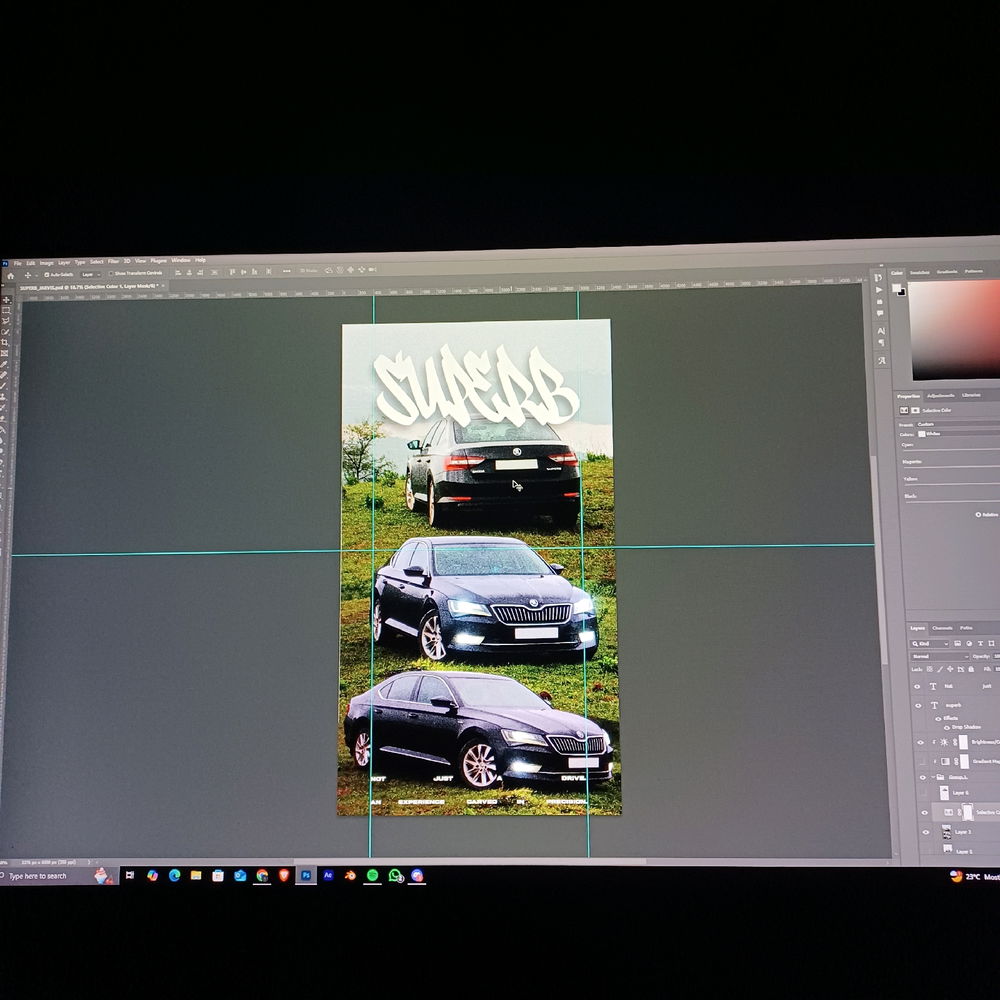Open Brave browser from the taskbar

click(284, 875)
